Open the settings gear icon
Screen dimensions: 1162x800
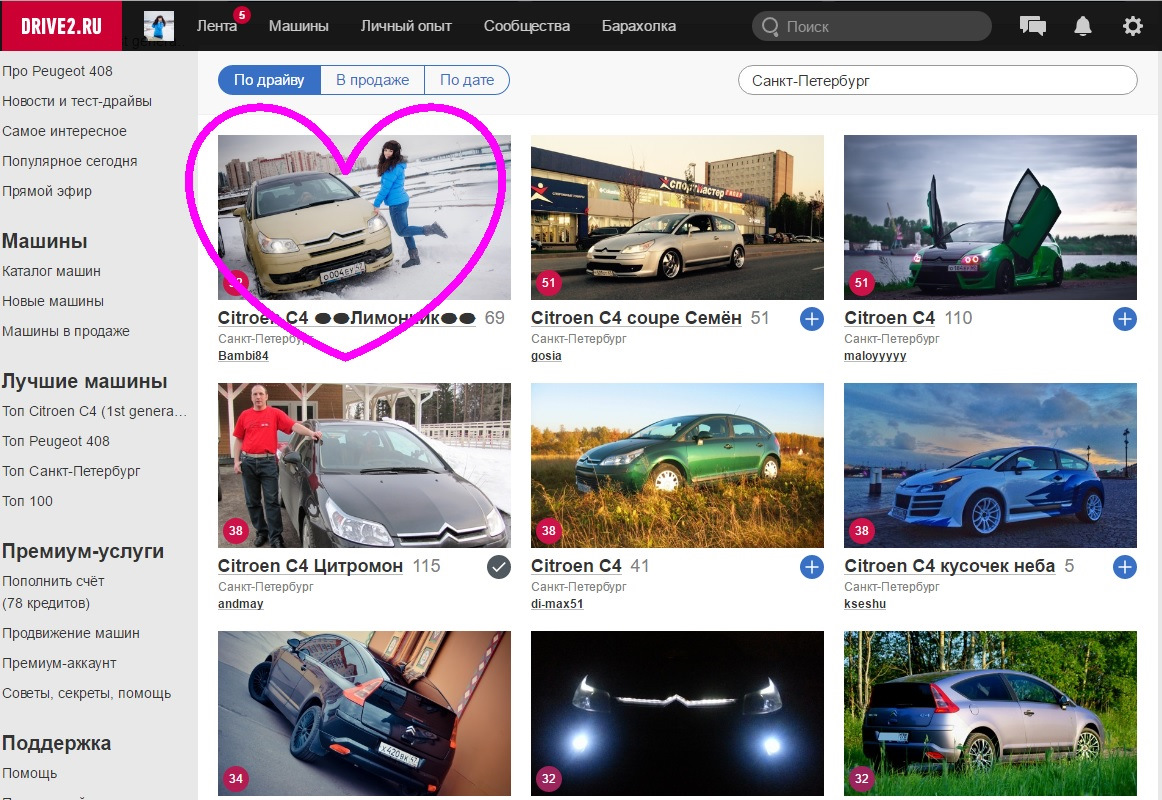[1132, 26]
